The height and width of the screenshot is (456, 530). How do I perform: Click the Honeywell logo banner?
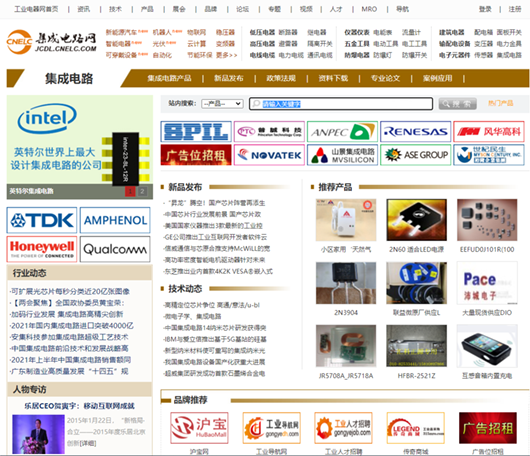(x=42, y=249)
